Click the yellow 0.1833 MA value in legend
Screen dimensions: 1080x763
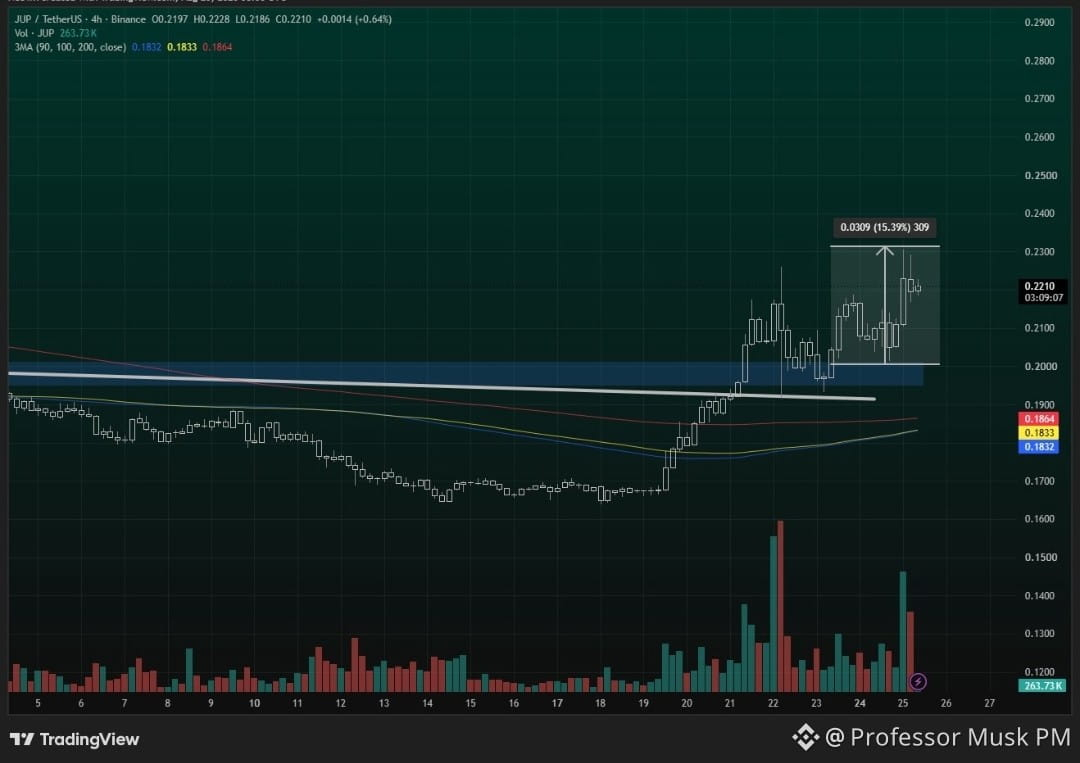tap(182, 47)
